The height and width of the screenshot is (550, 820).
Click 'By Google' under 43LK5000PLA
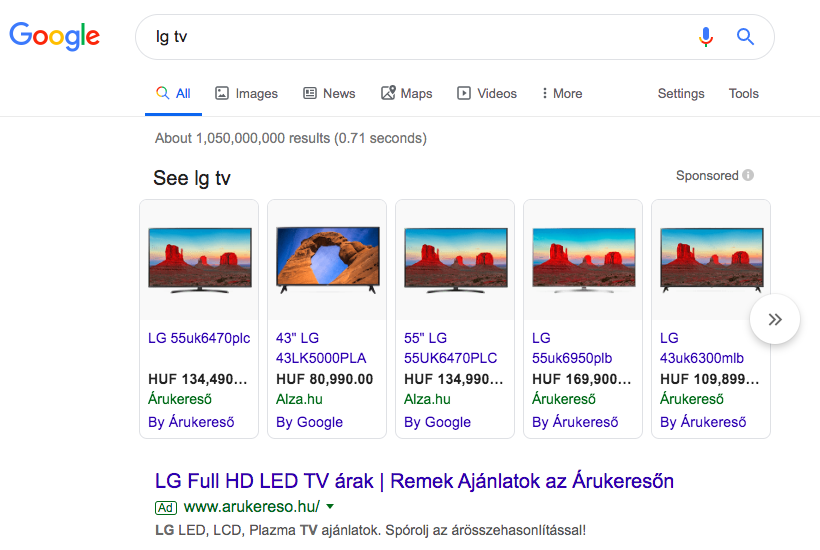tap(310, 422)
